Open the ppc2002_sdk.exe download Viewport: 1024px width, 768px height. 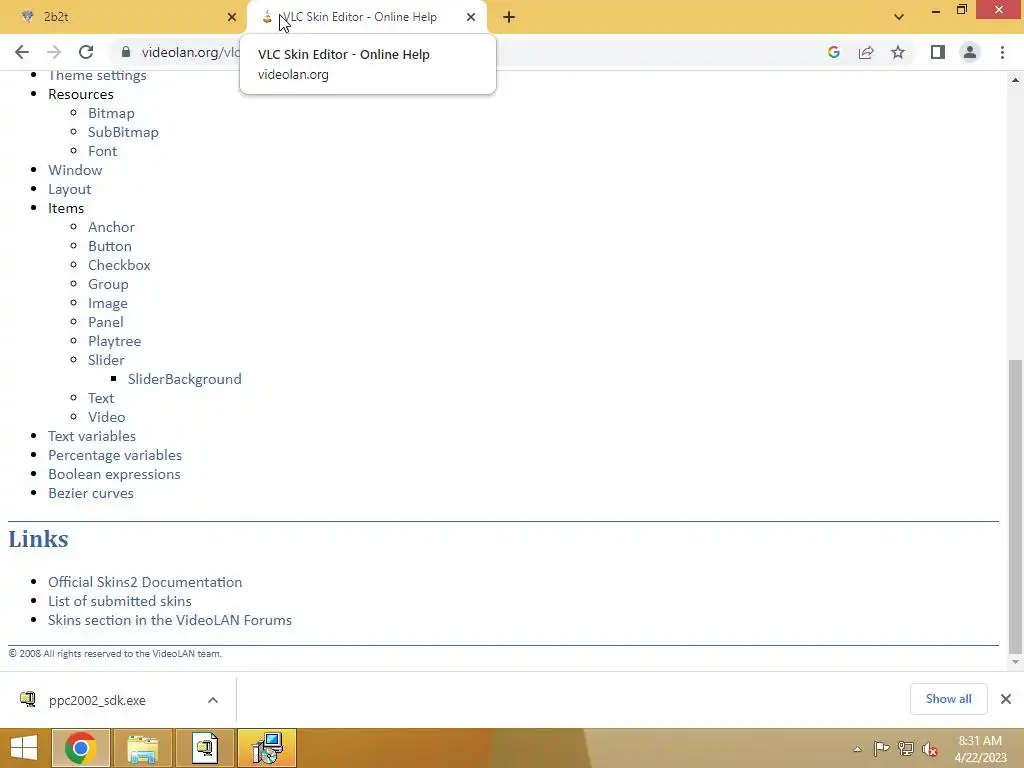(x=97, y=700)
